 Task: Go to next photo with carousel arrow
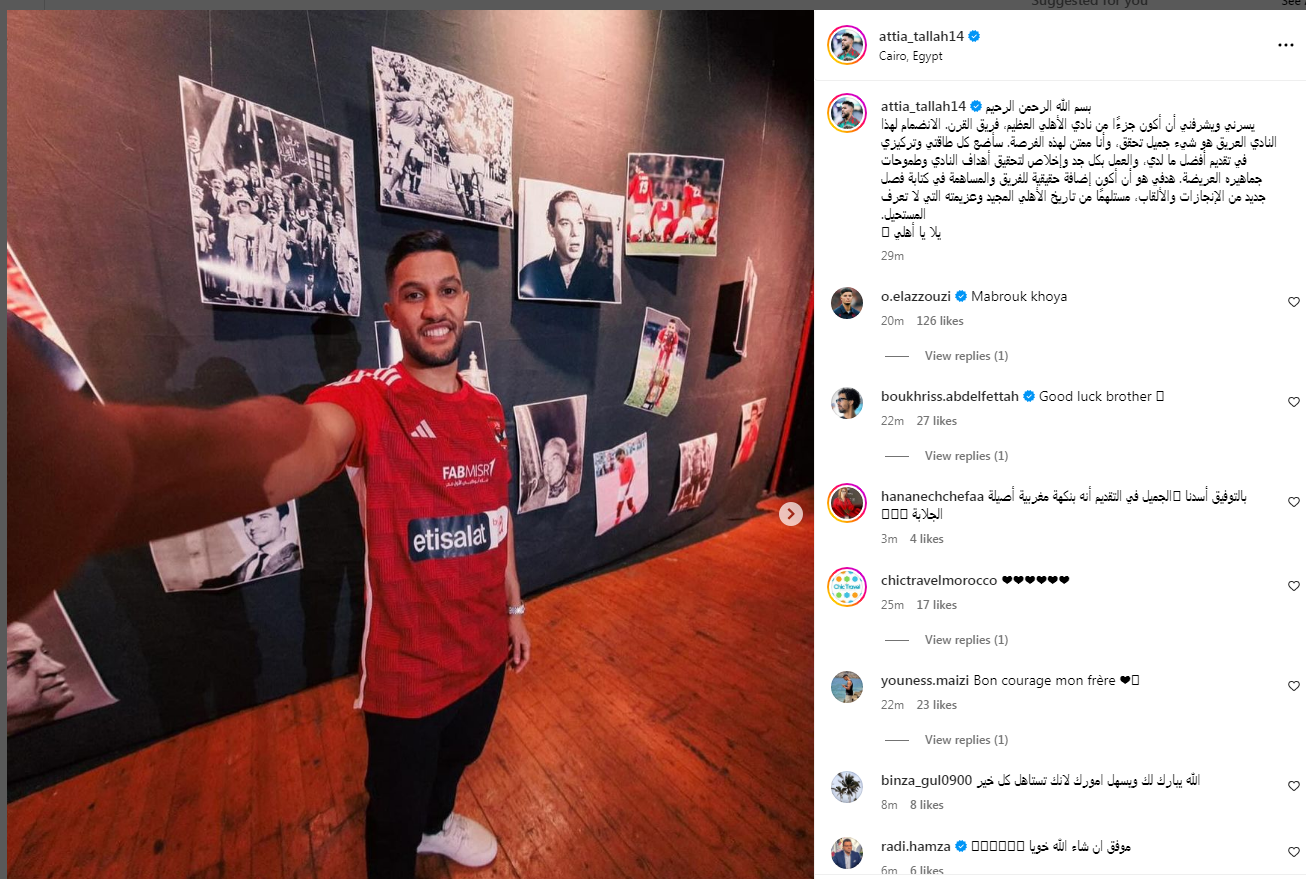[790, 514]
